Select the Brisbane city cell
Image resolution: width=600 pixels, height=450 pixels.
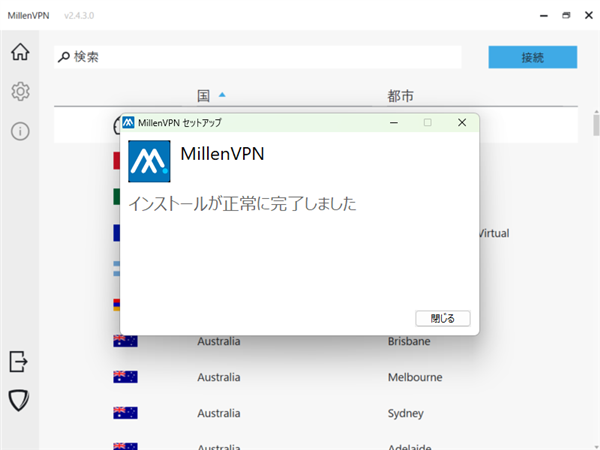click(409, 341)
